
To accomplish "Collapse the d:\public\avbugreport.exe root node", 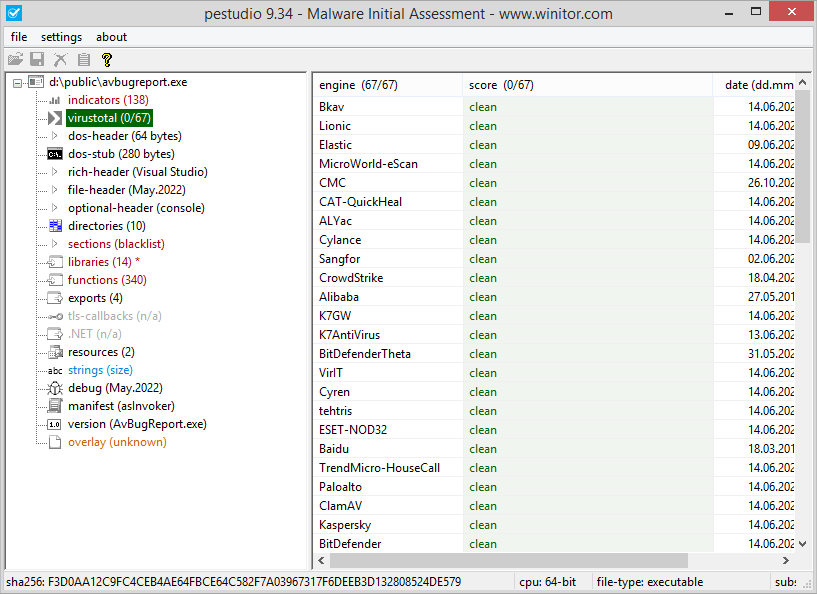I will pyautogui.click(x=17, y=82).
